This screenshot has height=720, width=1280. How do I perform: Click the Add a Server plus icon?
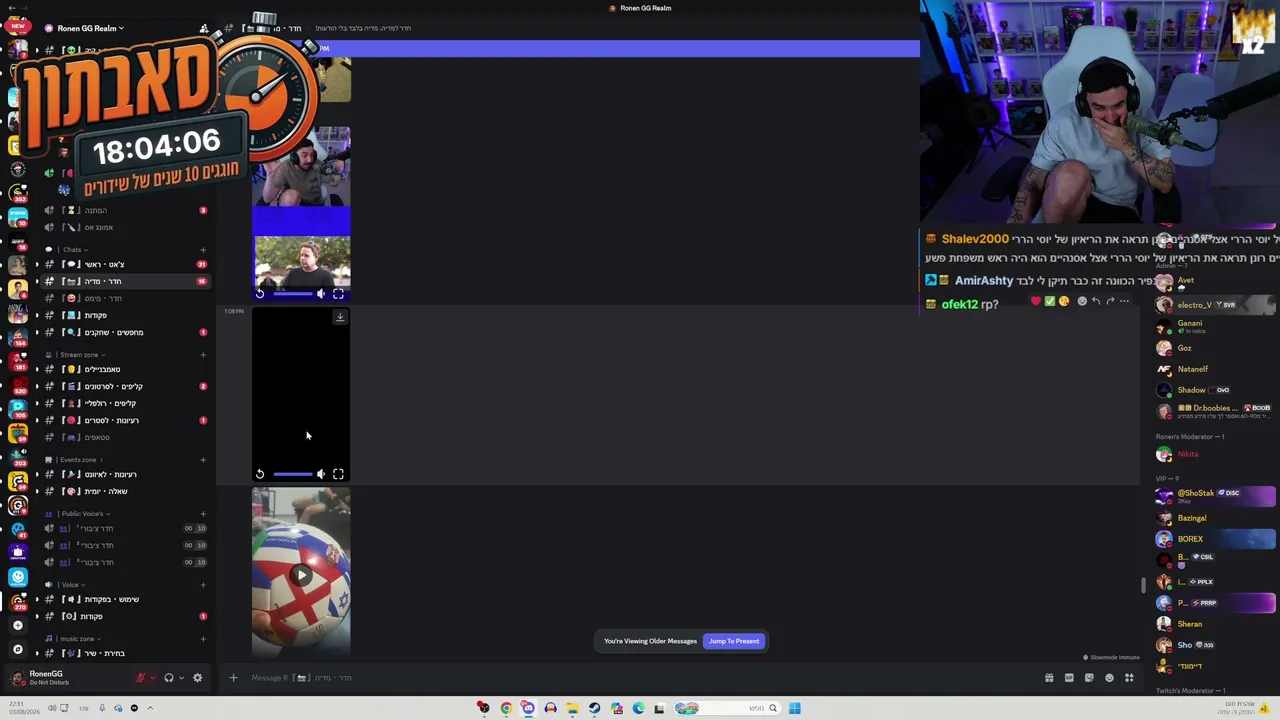17,625
